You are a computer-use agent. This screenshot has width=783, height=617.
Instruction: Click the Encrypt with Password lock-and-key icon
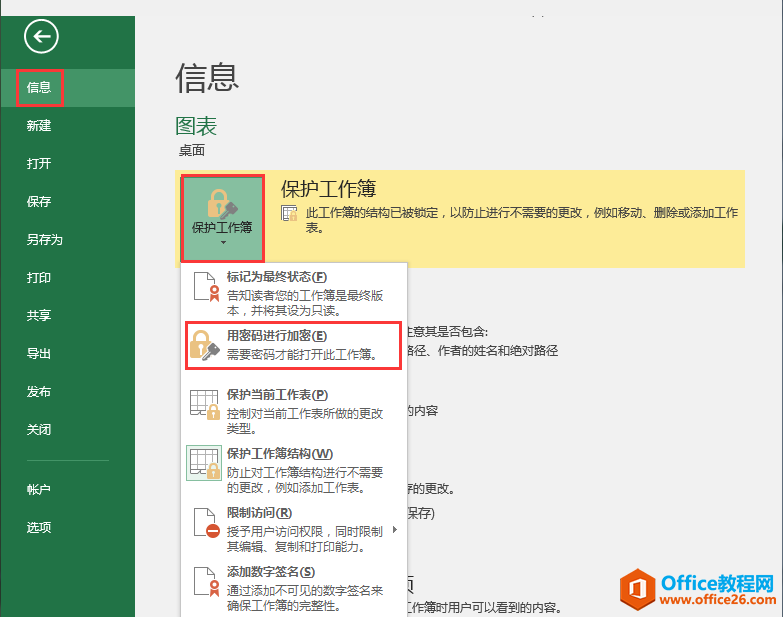204,345
